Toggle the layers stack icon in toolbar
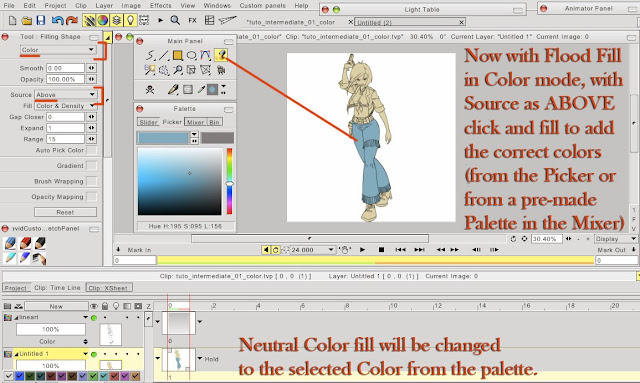This screenshot has height=383, width=640. [x=116, y=20]
